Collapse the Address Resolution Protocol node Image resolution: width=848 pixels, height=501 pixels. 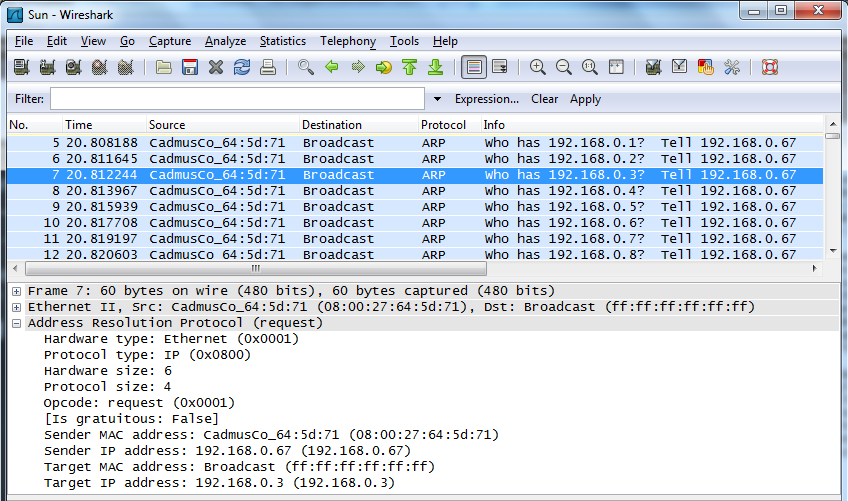point(17,324)
